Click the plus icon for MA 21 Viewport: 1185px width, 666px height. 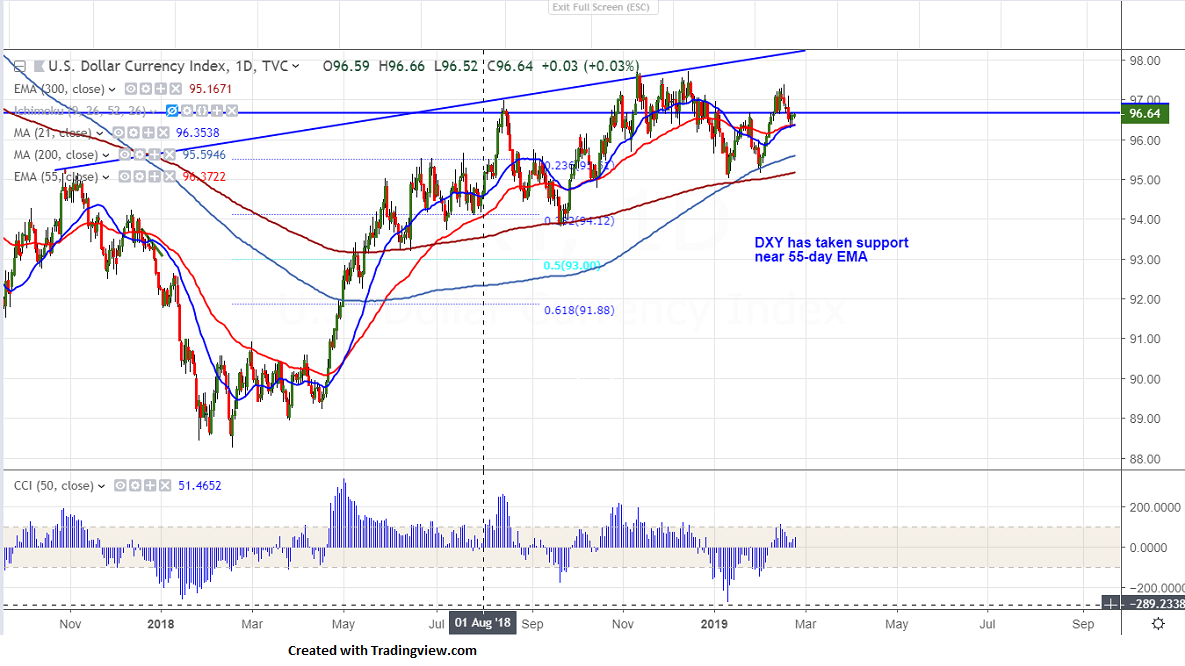click(x=148, y=133)
